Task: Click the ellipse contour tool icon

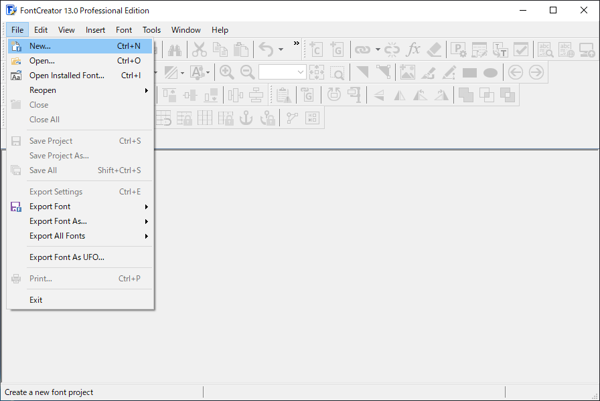Action: [491, 73]
